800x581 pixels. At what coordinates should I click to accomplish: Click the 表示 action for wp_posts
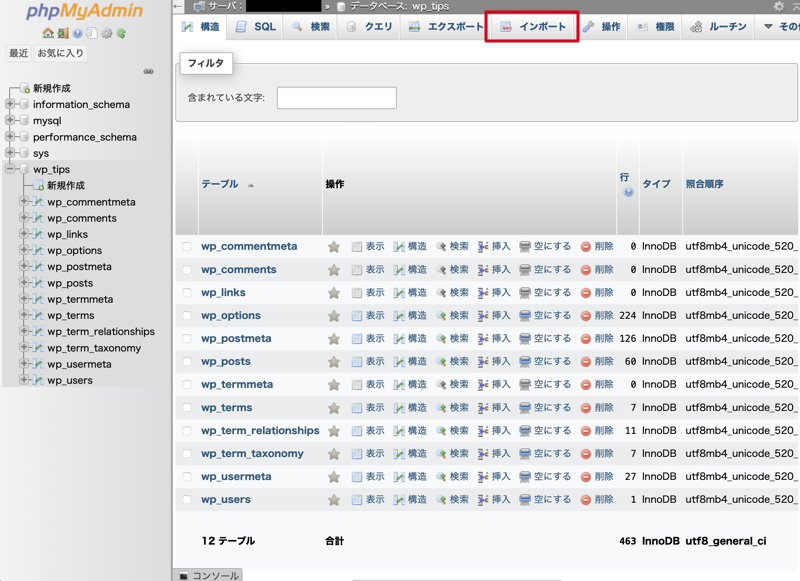point(368,362)
